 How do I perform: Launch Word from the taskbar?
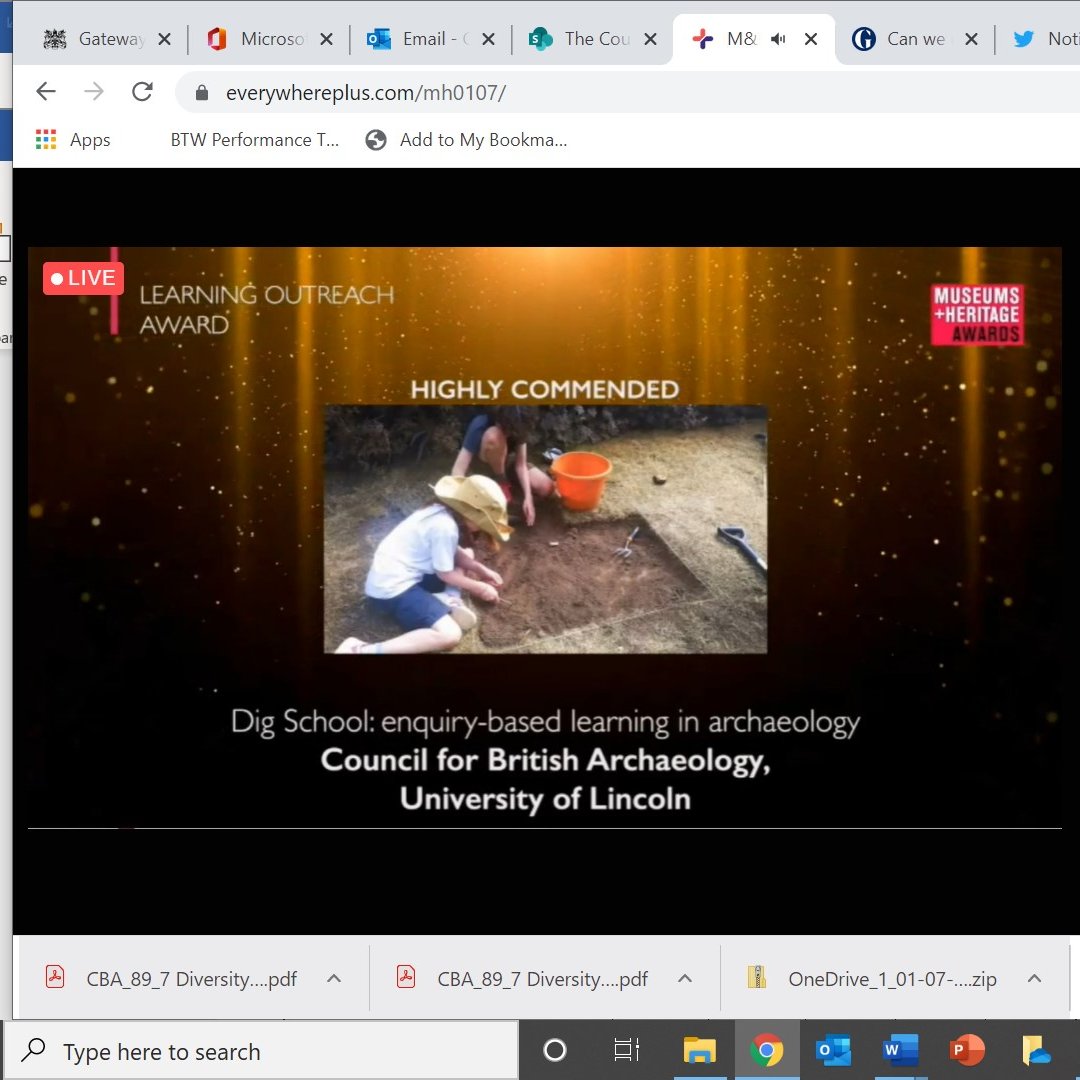click(x=899, y=1051)
